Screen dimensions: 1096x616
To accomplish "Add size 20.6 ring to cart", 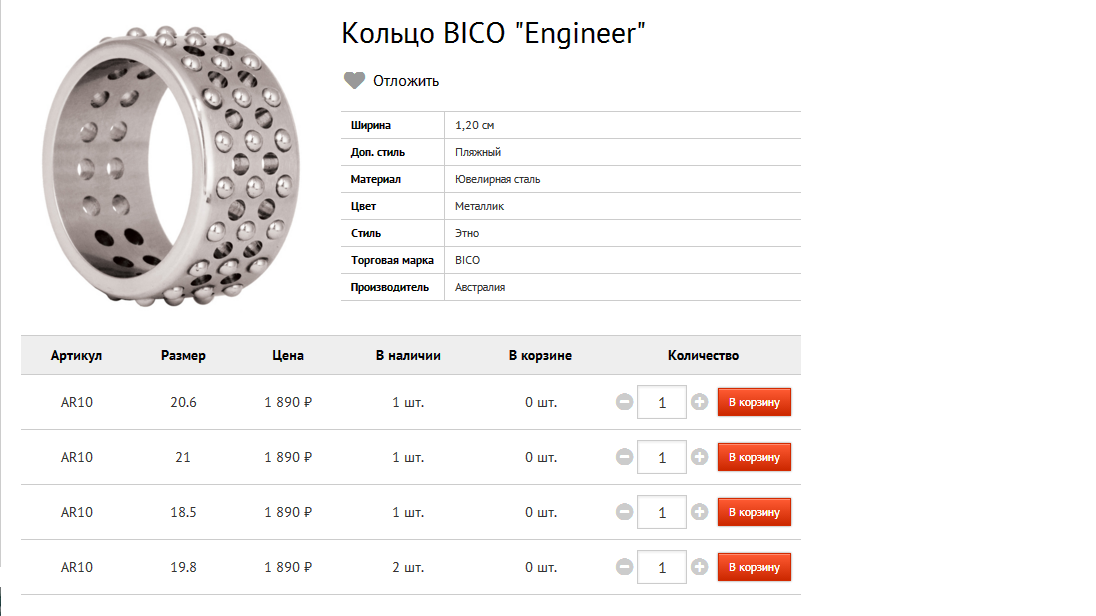I will pos(754,402).
